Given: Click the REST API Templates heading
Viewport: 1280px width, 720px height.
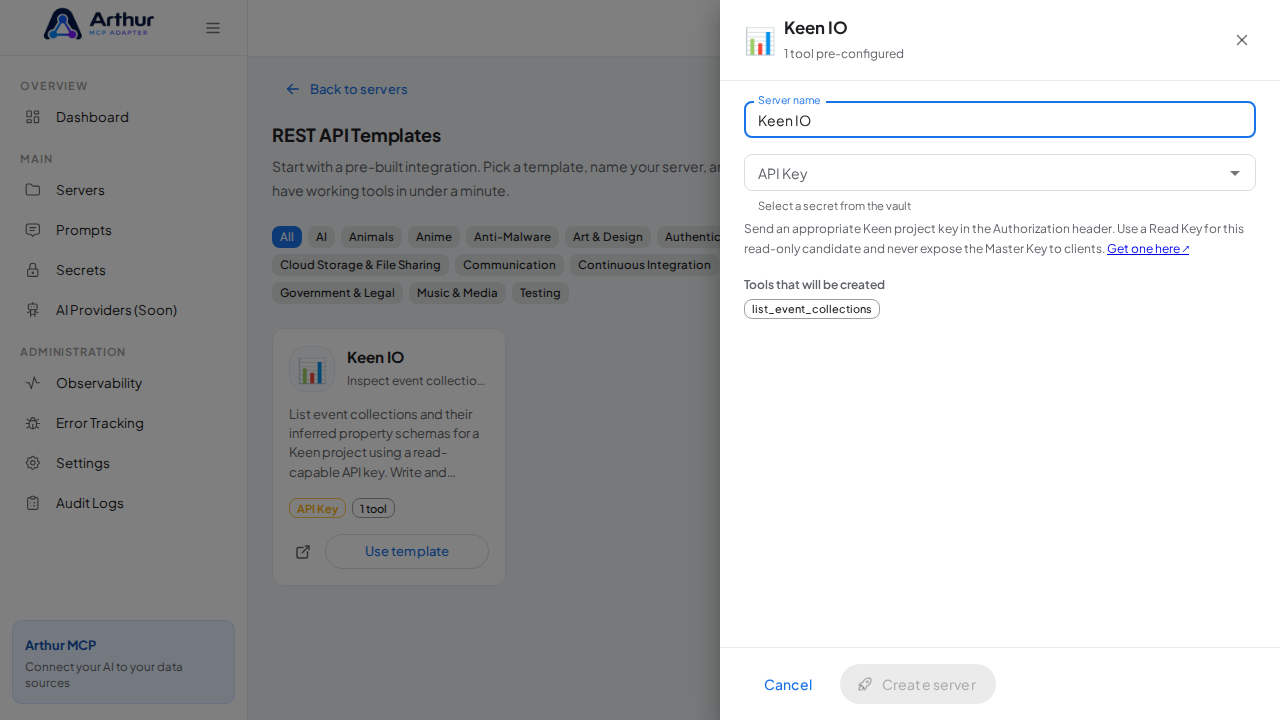Looking at the screenshot, I should [356, 135].
